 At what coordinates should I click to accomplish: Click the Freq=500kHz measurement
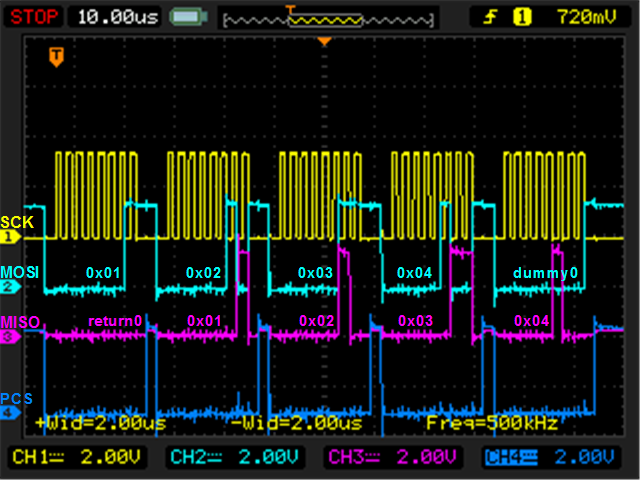pyautogui.click(x=492, y=423)
